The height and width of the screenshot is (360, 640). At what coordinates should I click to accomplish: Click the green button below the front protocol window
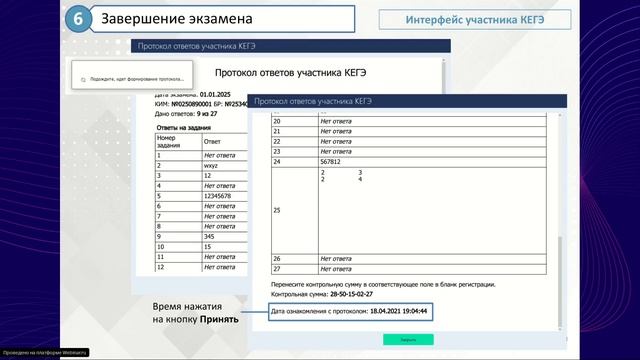click(x=408, y=340)
